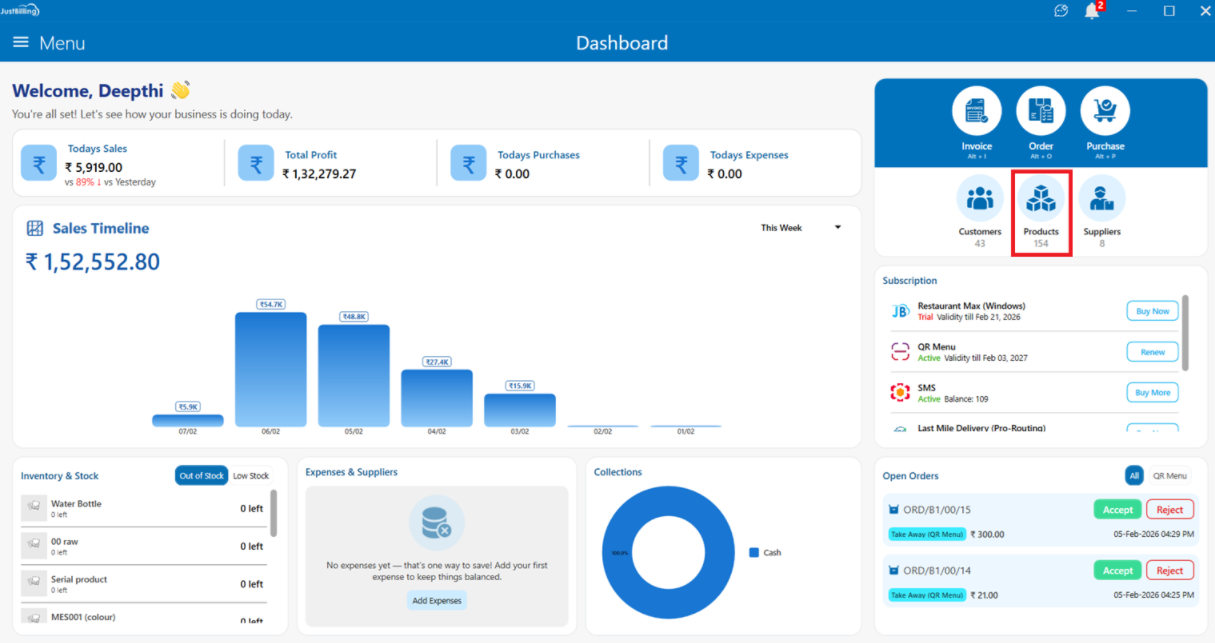Click Renew for QR Menu subscription
The height and width of the screenshot is (643, 1215).
tap(1152, 352)
